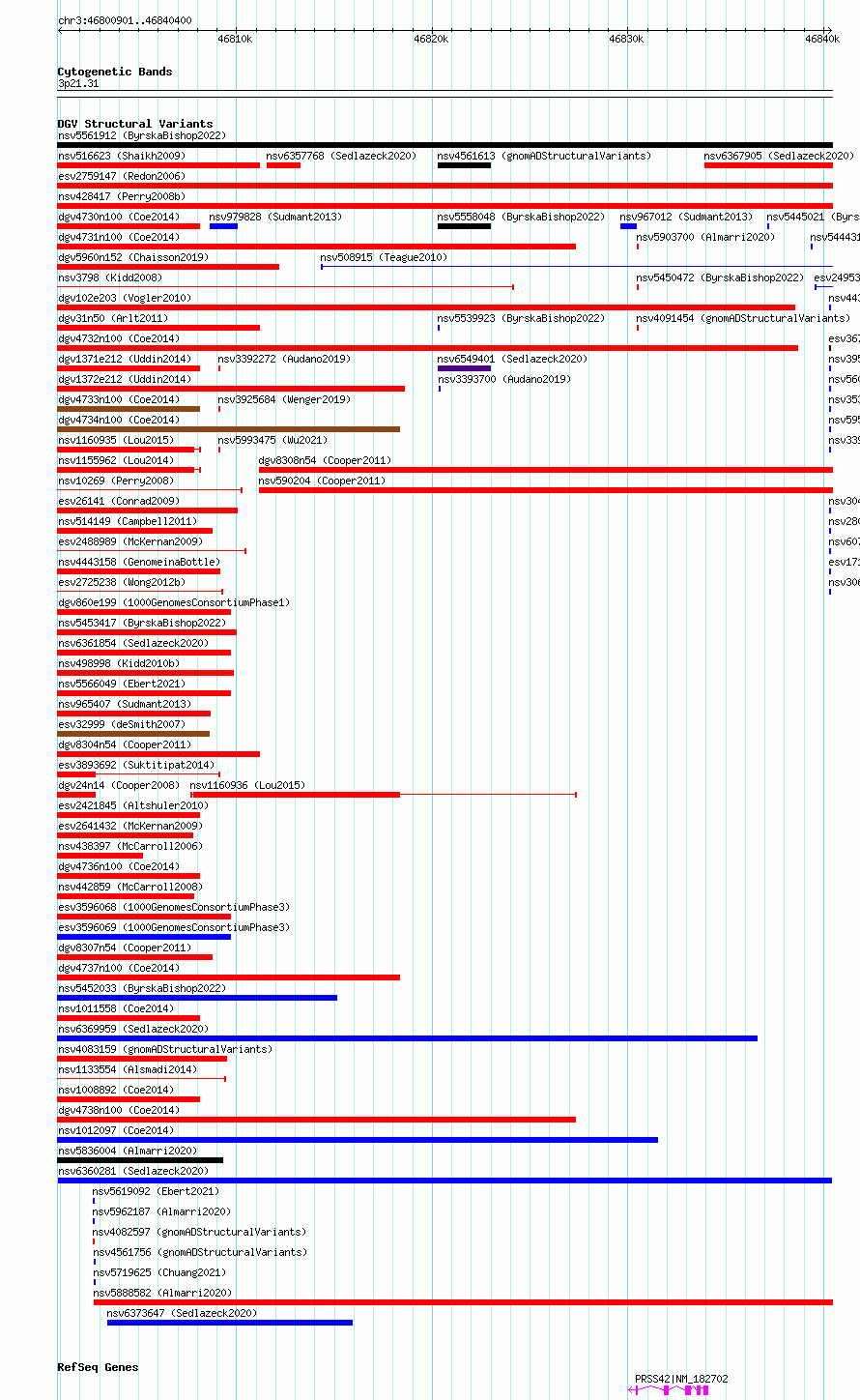Click nsv3393700 (Audano2019) label

[x=504, y=379]
